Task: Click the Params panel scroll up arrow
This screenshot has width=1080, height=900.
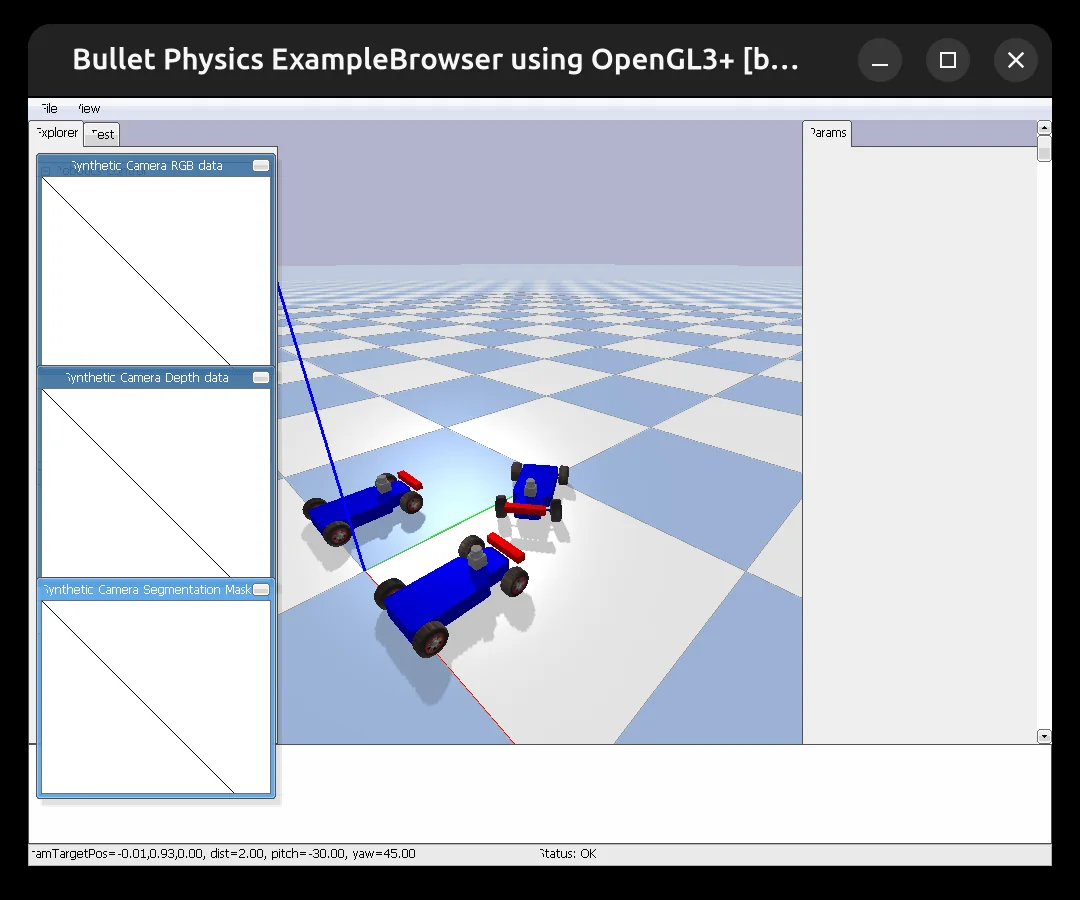Action: [1044, 128]
